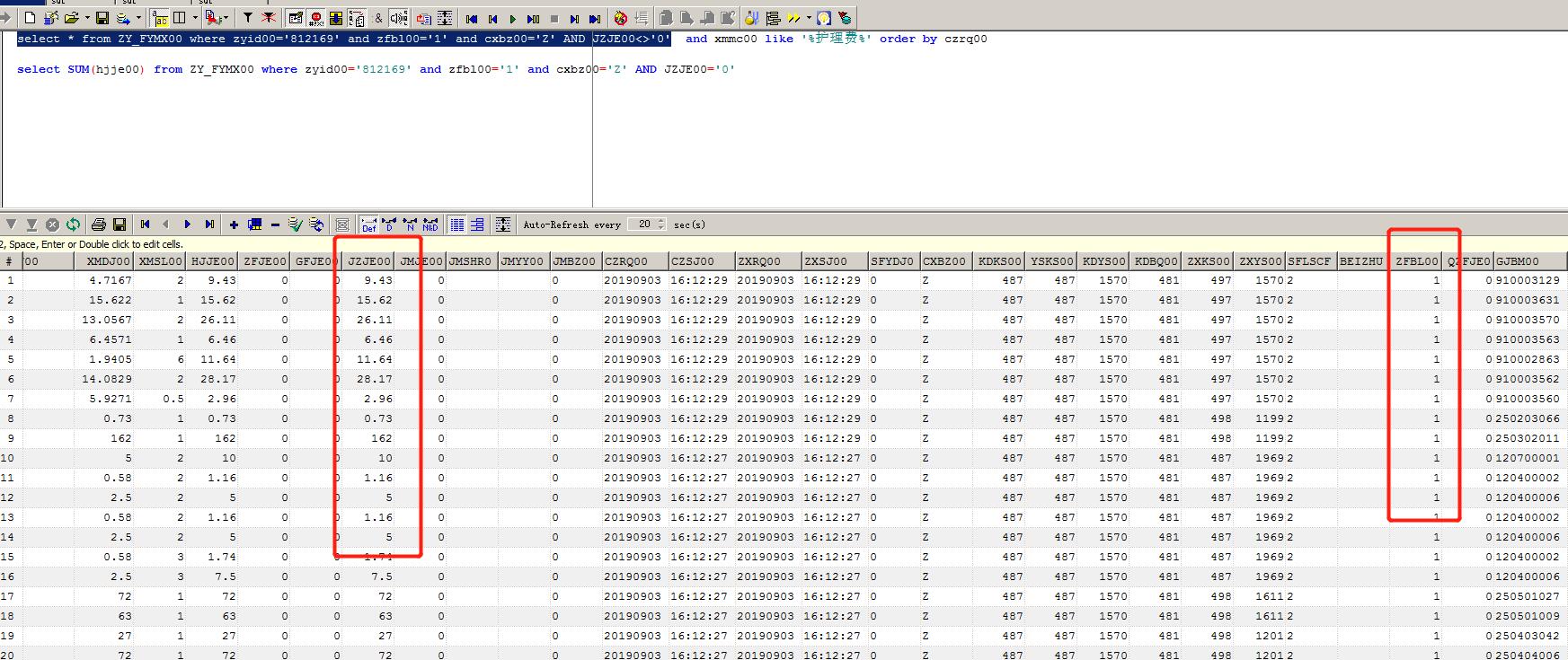Click the New document icon in top toolbar
The image size is (1568, 660).
pos(31,18)
